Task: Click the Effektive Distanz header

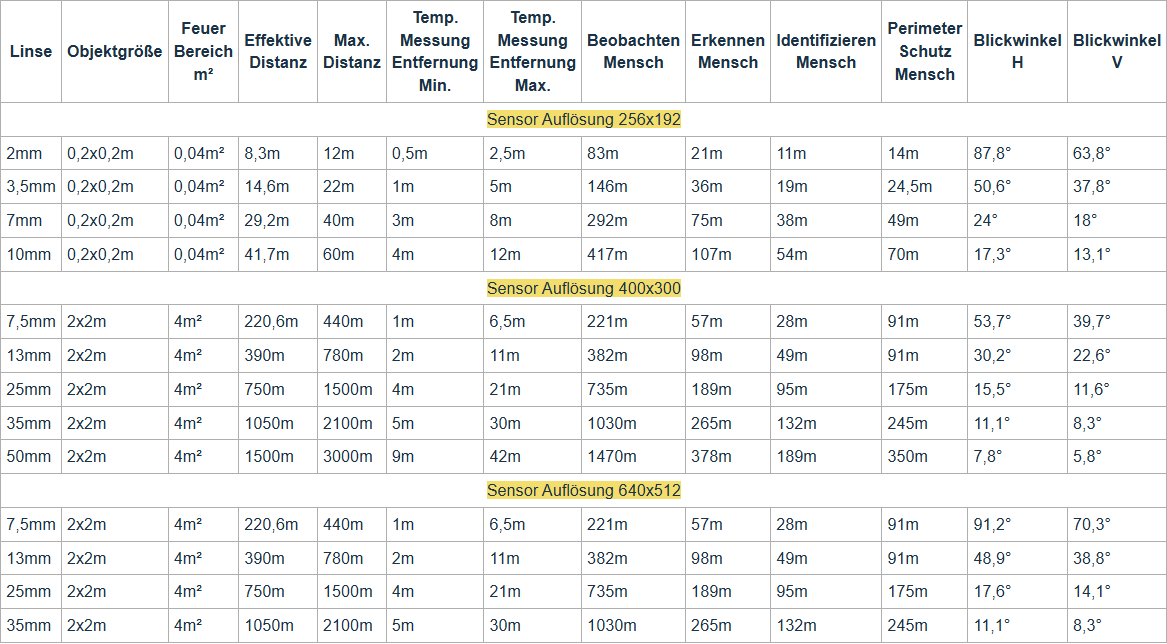Action: pyautogui.click(x=277, y=51)
